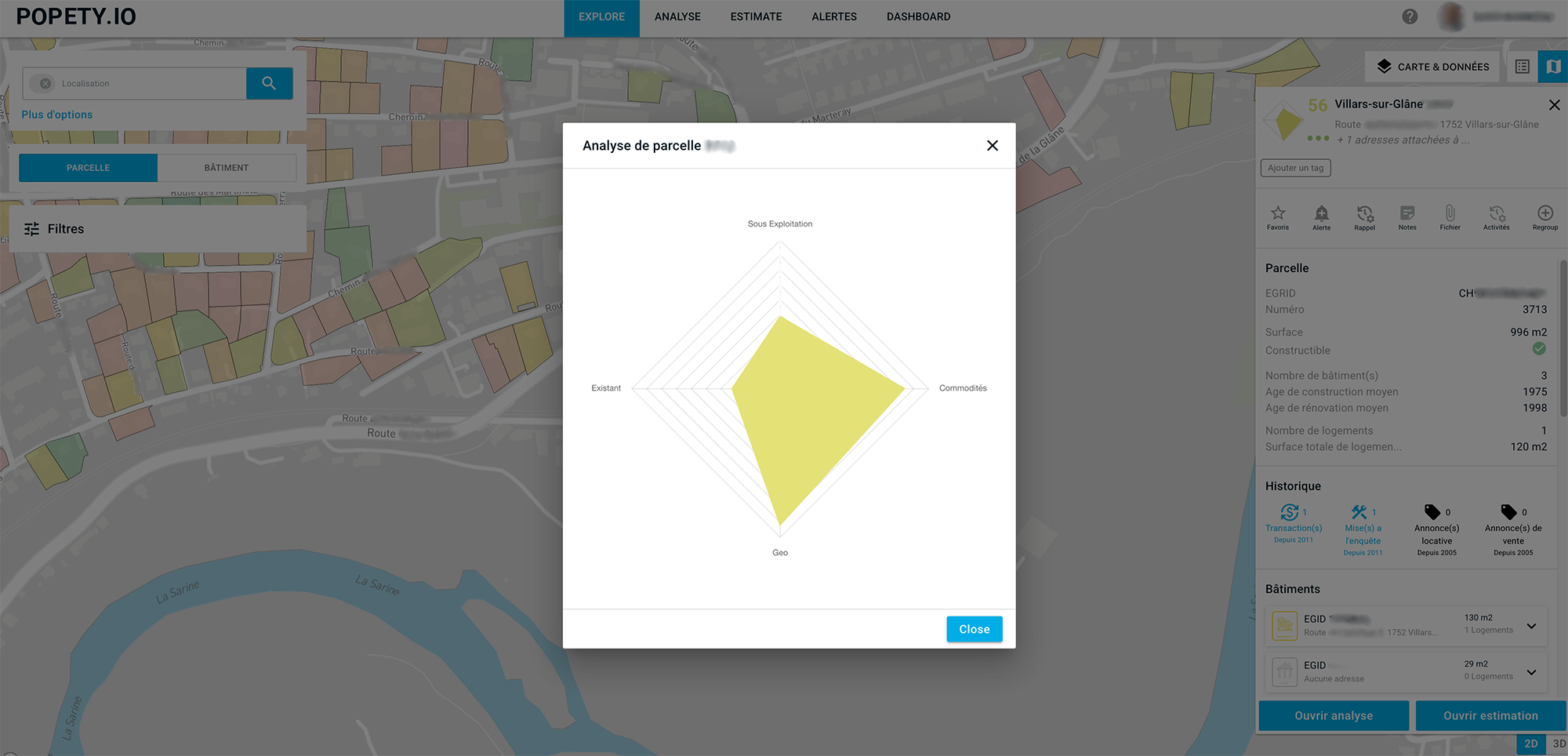
Task: Open the Alerte bell icon
Action: pyautogui.click(x=1321, y=213)
